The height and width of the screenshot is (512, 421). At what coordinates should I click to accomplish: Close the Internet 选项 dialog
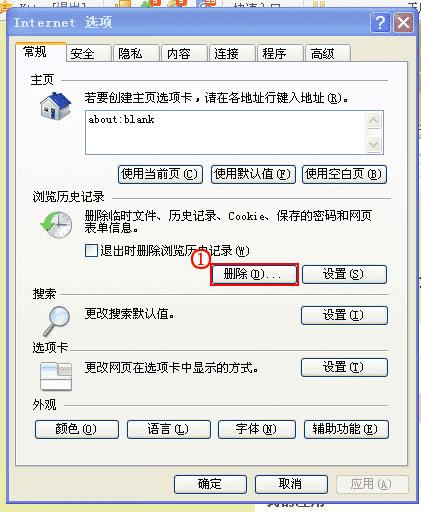pyautogui.click(x=403, y=23)
